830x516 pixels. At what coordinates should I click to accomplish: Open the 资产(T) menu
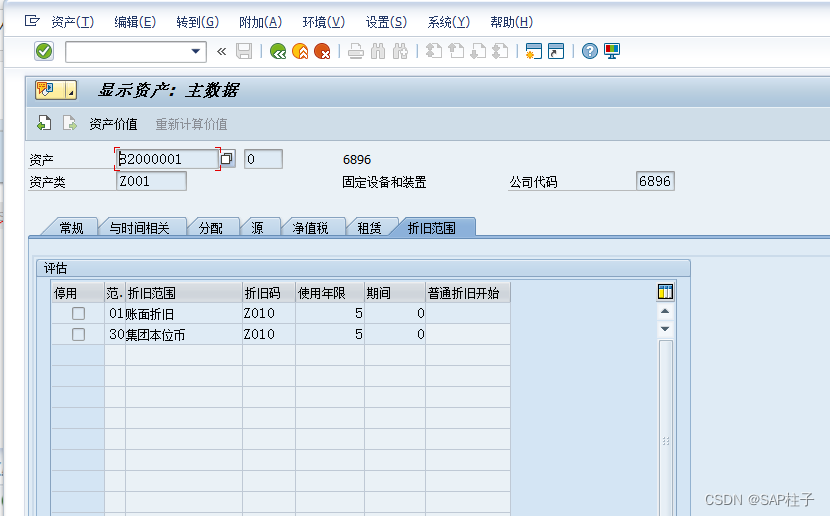[73, 22]
